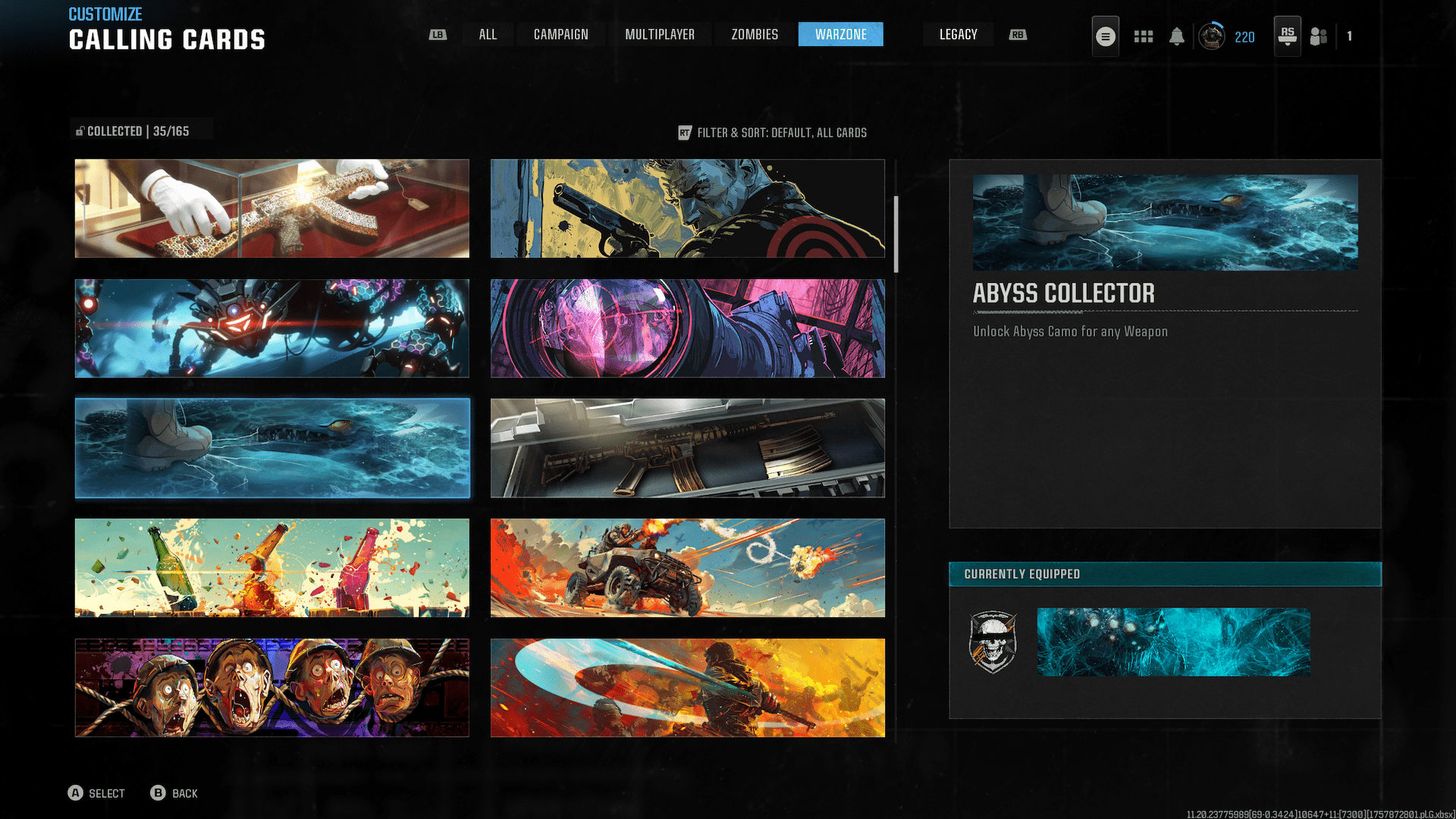1456x819 pixels.
Task: Select the currently equipped calling card
Action: pyautogui.click(x=1174, y=642)
